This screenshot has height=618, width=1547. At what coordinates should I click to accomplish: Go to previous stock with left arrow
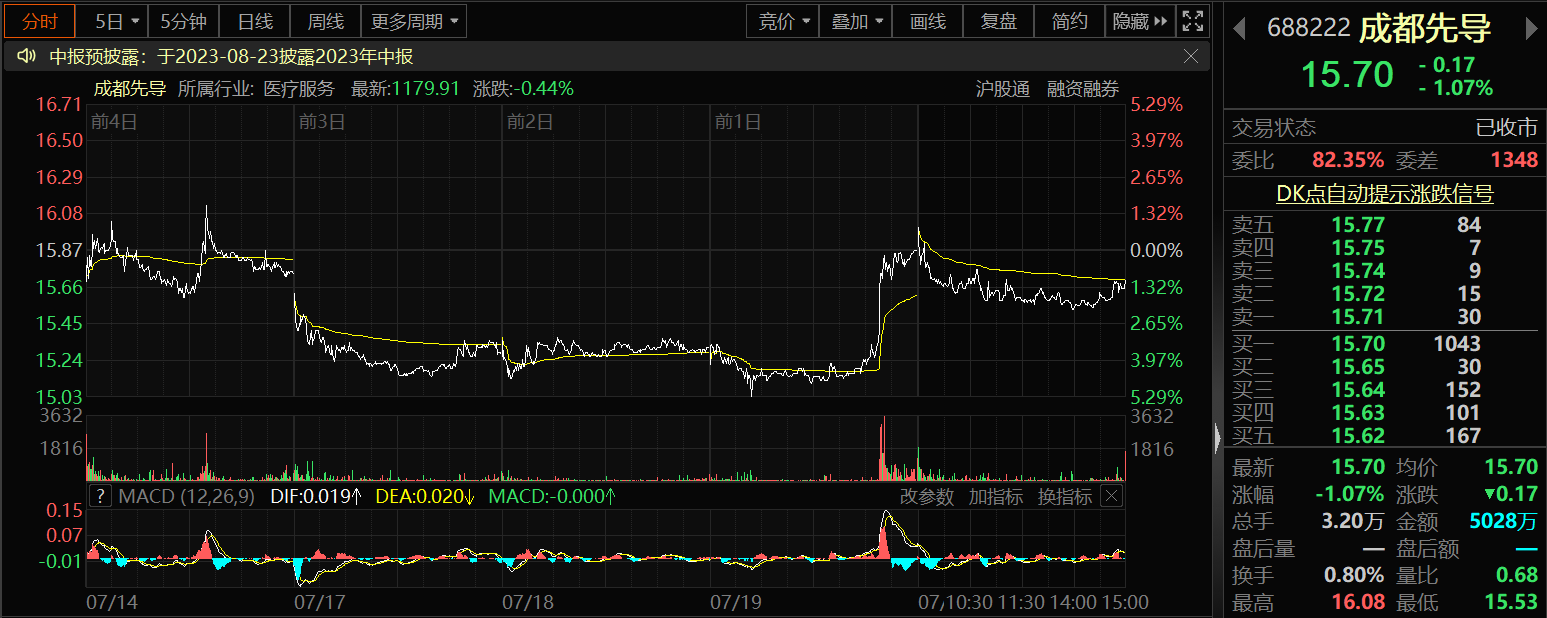[x=1239, y=28]
